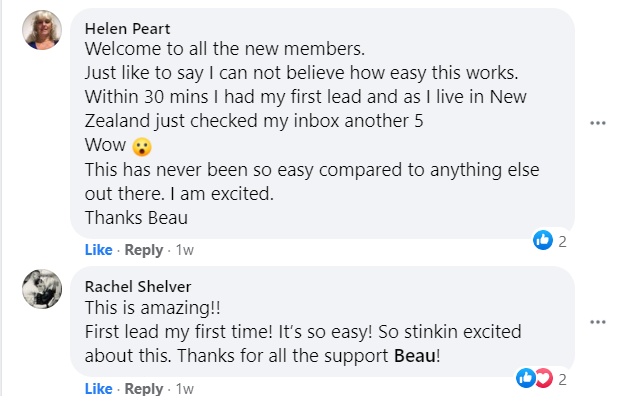
Task: Reply to Helen Peart's comment
Action: (144, 250)
